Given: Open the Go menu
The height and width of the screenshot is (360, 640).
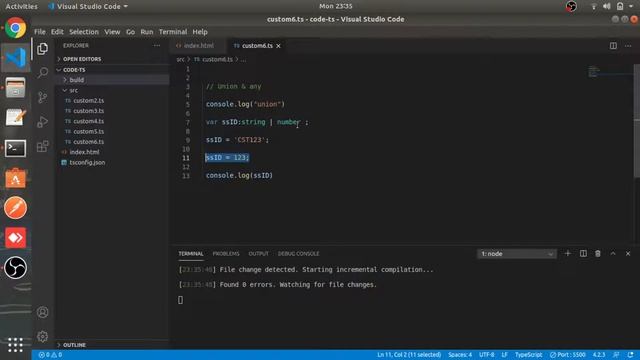Looking at the screenshot, I should [130, 32].
